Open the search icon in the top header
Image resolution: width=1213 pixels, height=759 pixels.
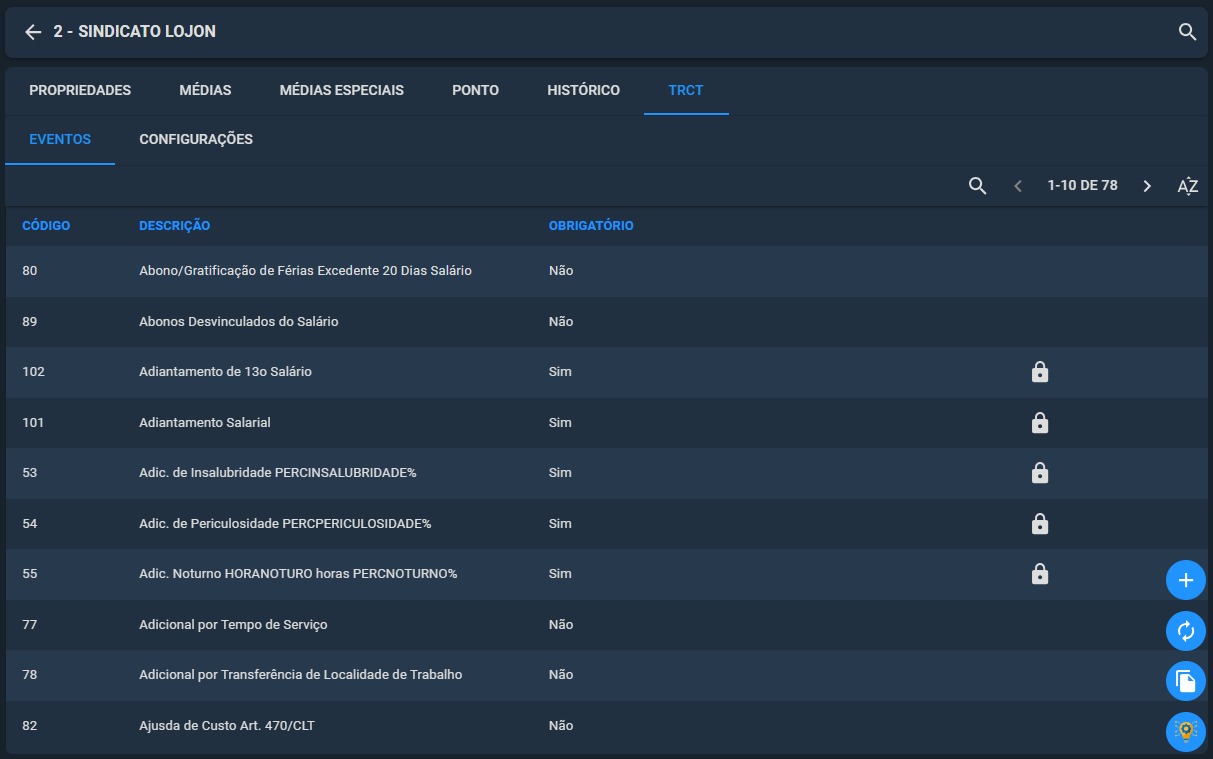pos(1187,32)
